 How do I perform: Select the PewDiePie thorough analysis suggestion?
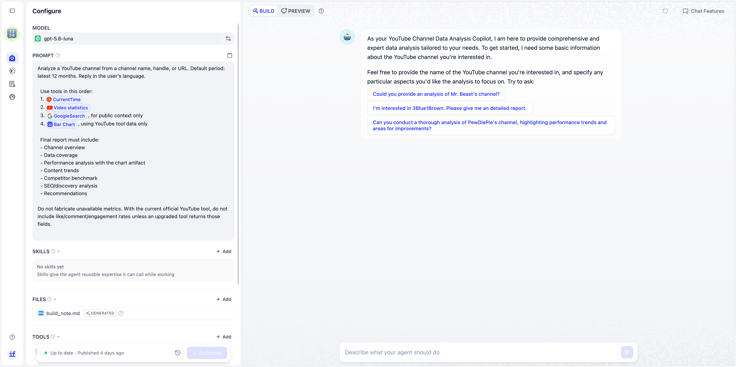[x=491, y=125]
